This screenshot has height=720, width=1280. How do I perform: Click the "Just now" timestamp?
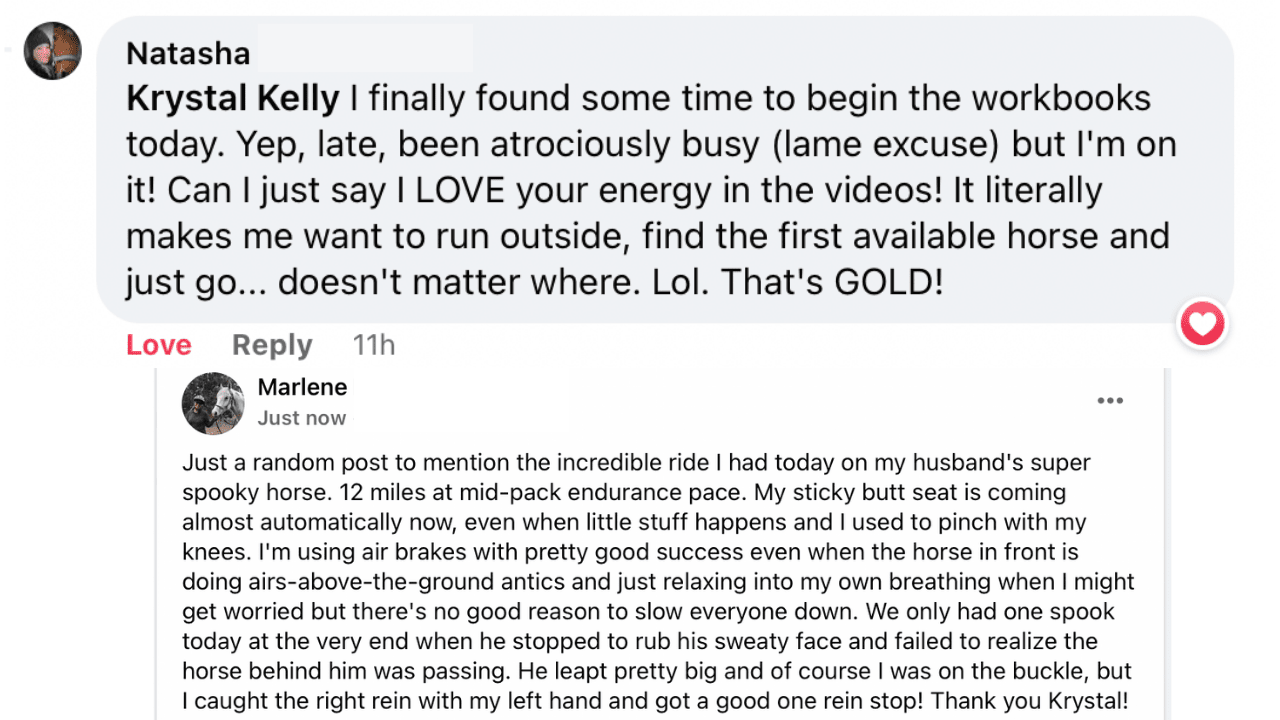pyautogui.click(x=301, y=418)
